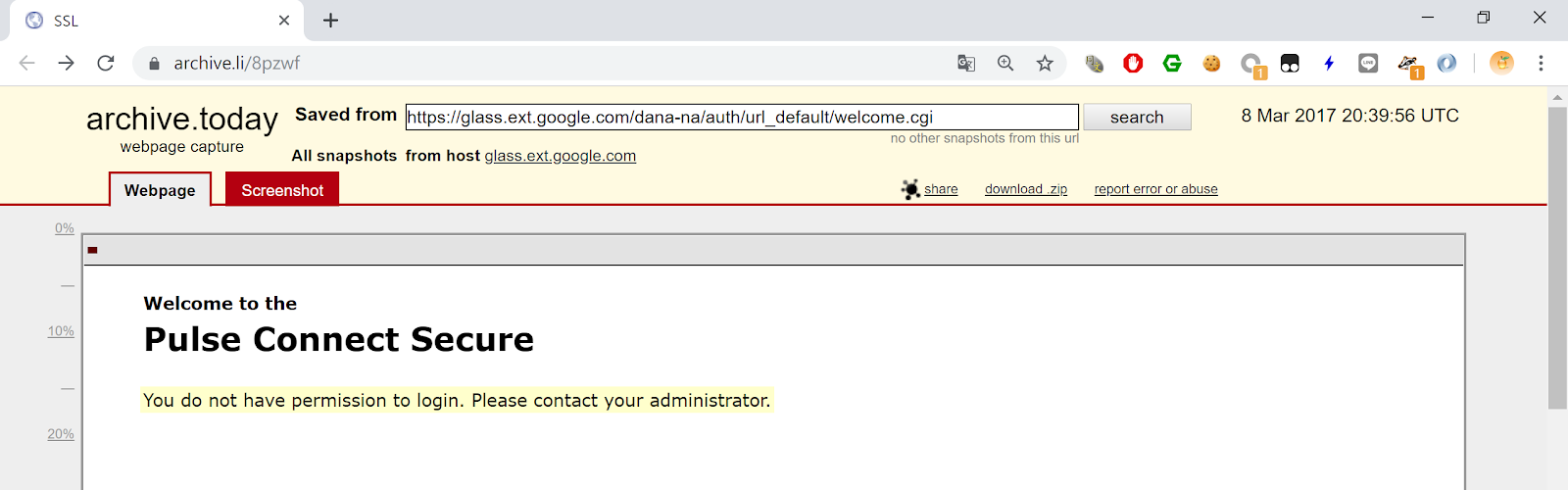Click the Saved from URL input field
1568x490 pixels.
click(x=742, y=117)
